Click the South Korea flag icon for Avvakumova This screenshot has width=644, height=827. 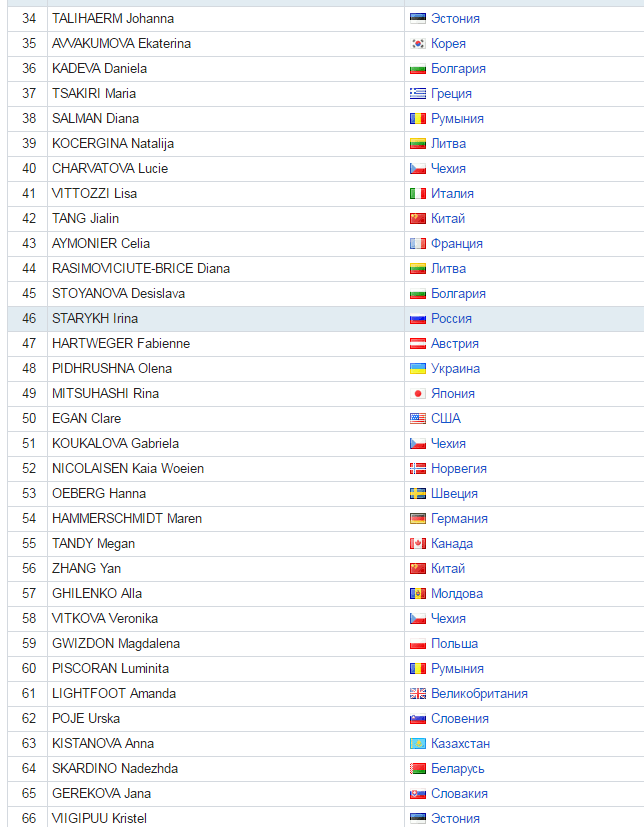pos(418,44)
